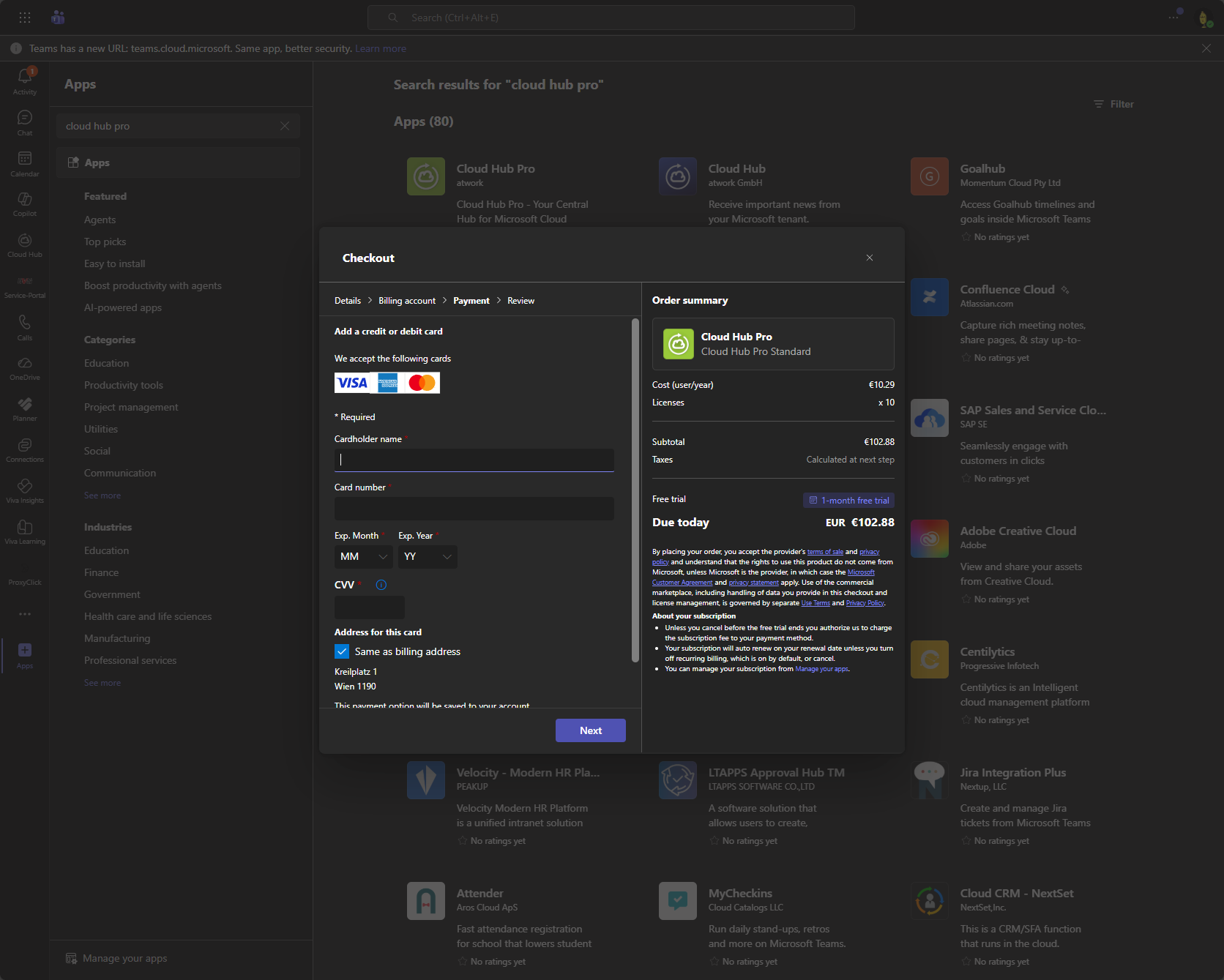Image resolution: width=1224 pixels, height=980 pixels.
Task: Jump to the Review checkout step
Action: click(521, 301)
